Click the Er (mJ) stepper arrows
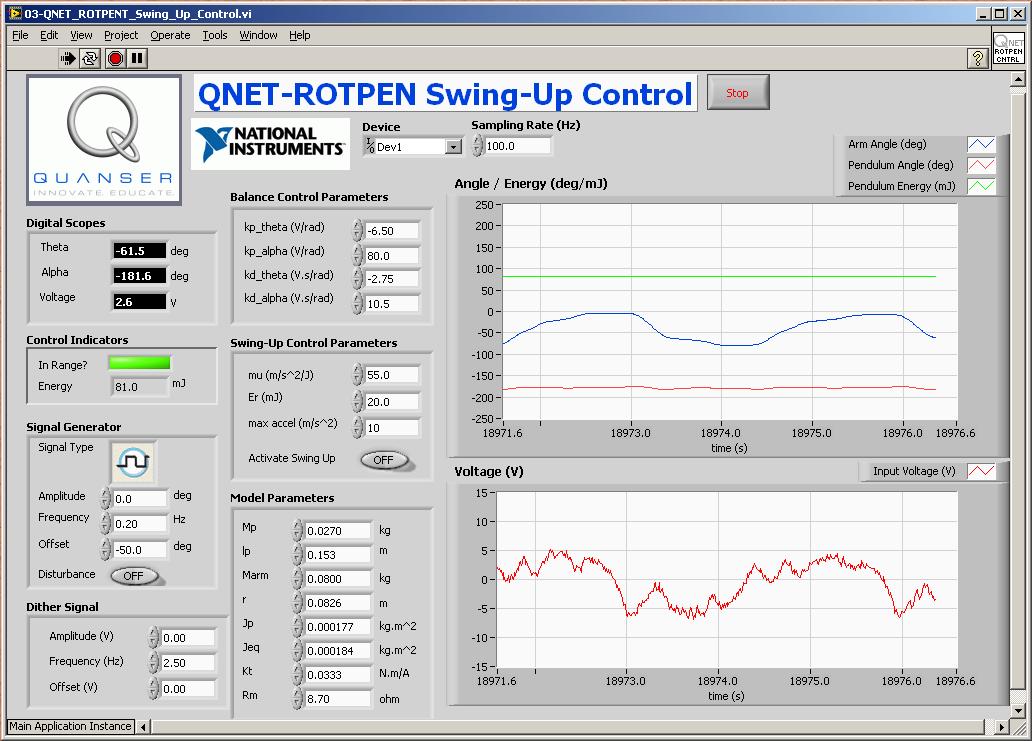This screenshot has height=741, width=1032. coord(357,401)
